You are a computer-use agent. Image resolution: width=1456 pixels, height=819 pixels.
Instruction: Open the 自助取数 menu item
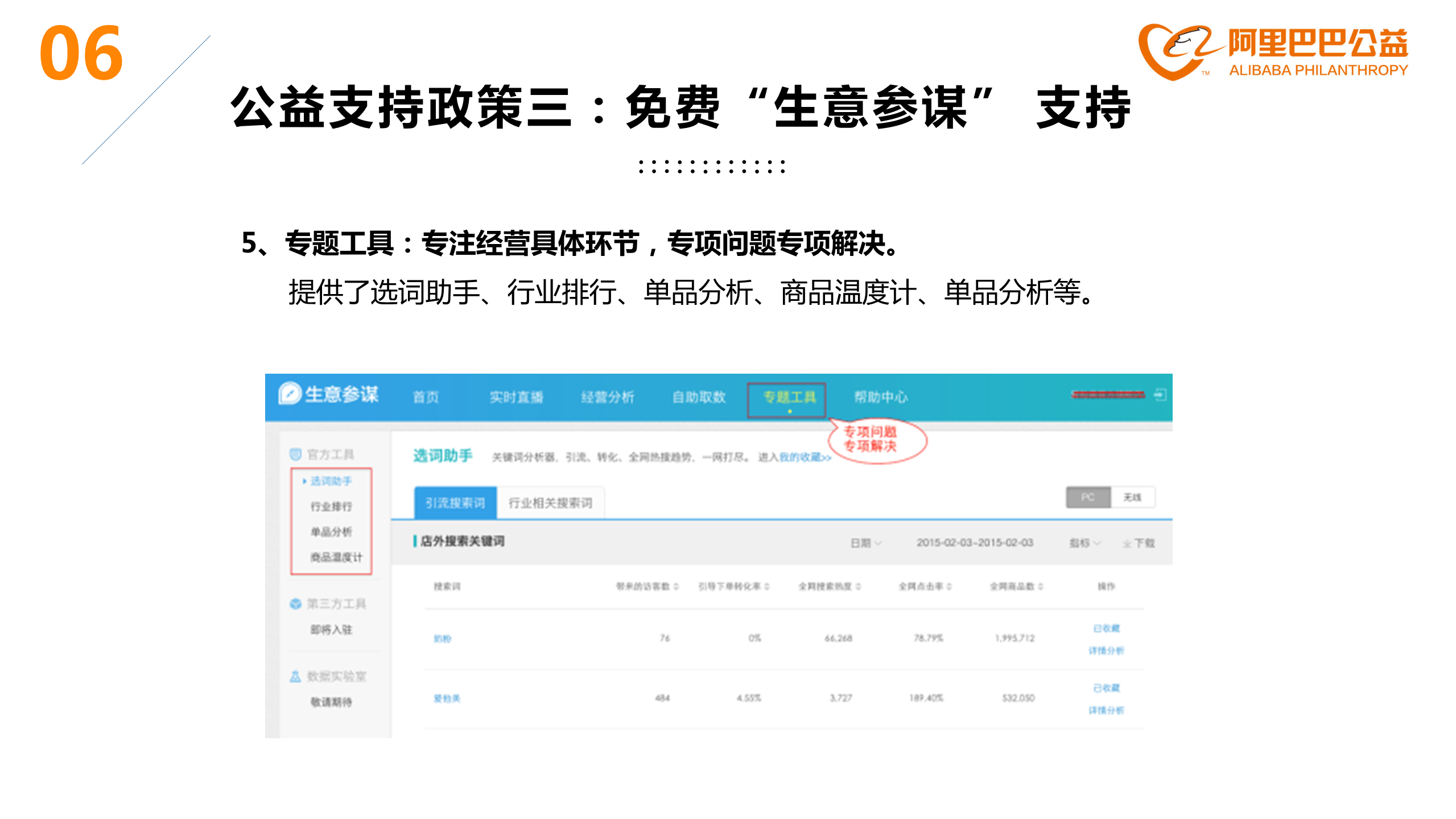(x=699, y=397)
